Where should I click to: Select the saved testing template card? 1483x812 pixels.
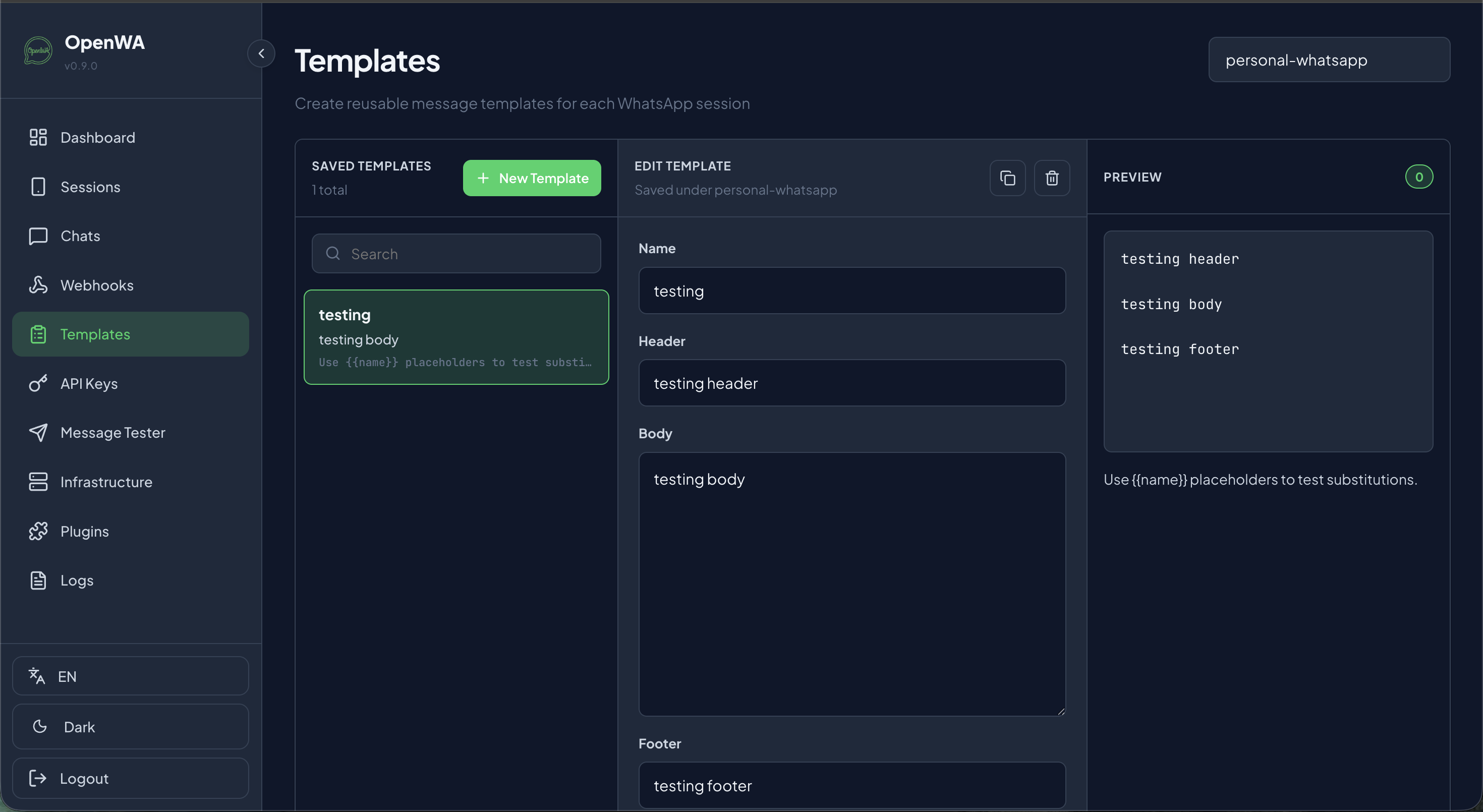coord(456,337)
